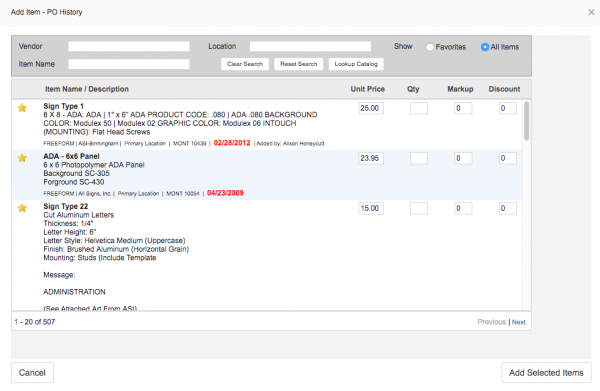Click the Qty column header
600x391 pixels.
pos(413,89)
